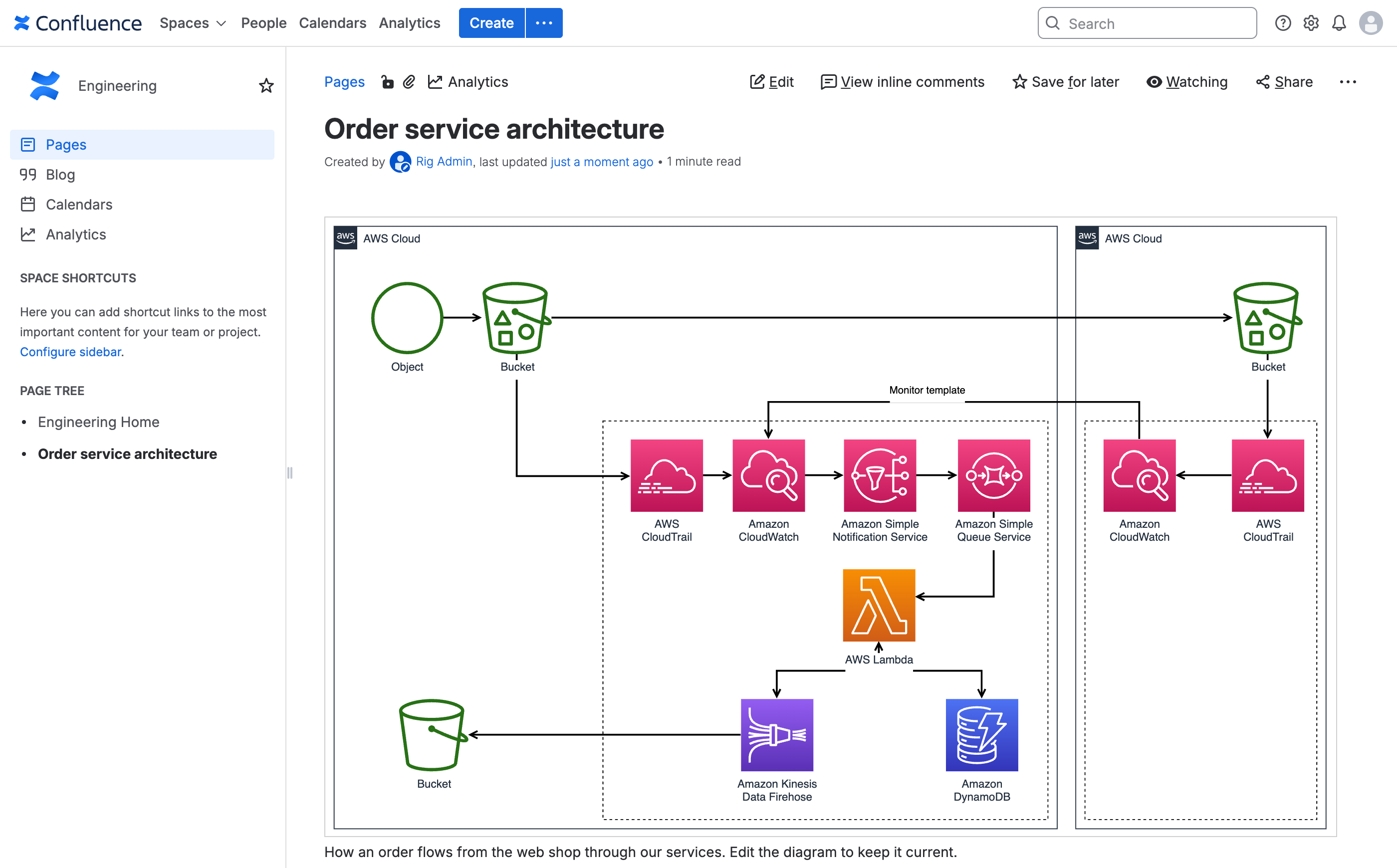Image resolution: width=1397 pixels, height=868 pixels.
Task: Open the 'just a moment ago' link
Action: [602, 162]
